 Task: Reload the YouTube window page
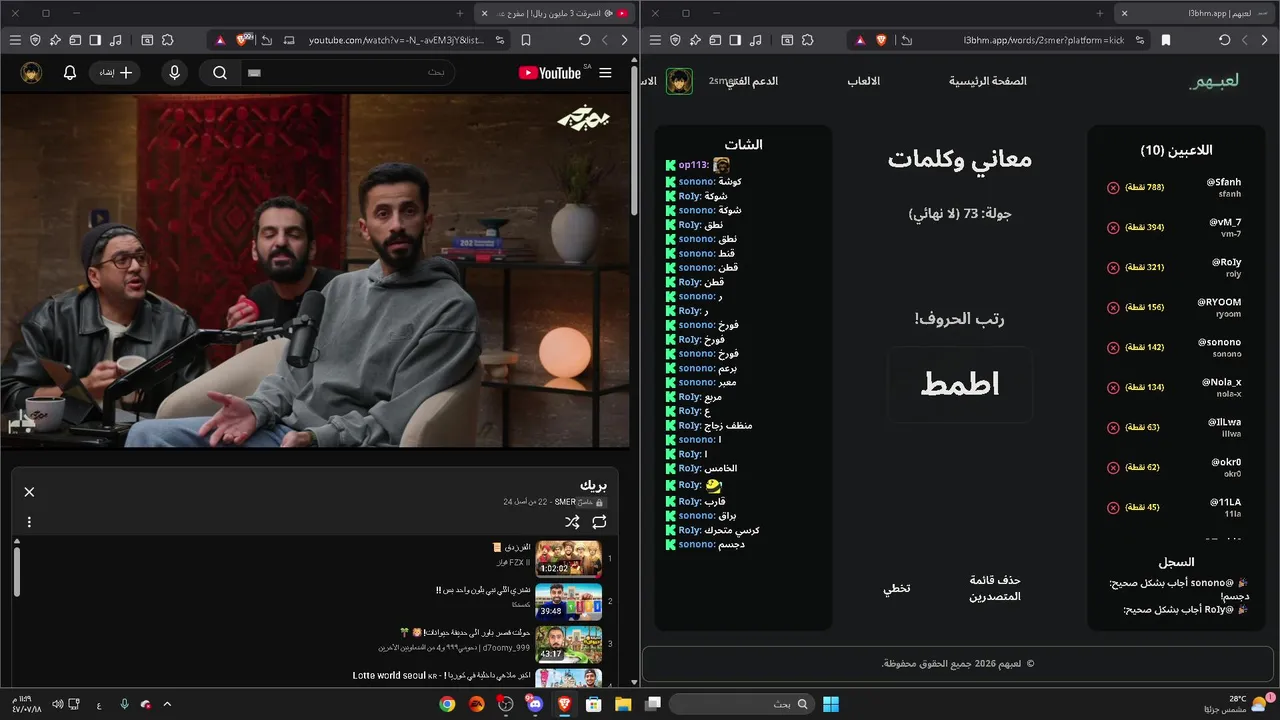pyautogui.click(x=584, y=40)
